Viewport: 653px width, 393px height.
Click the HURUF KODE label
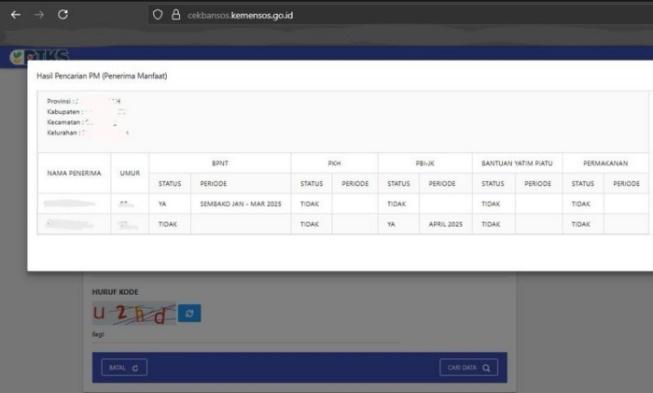115,292
